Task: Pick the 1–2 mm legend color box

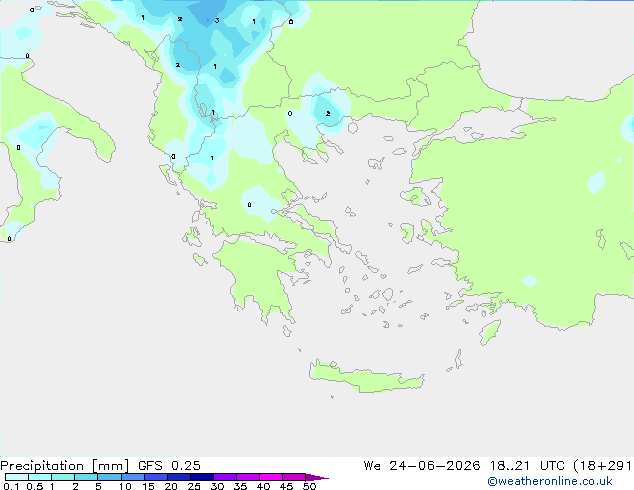Action: [63, 477]
